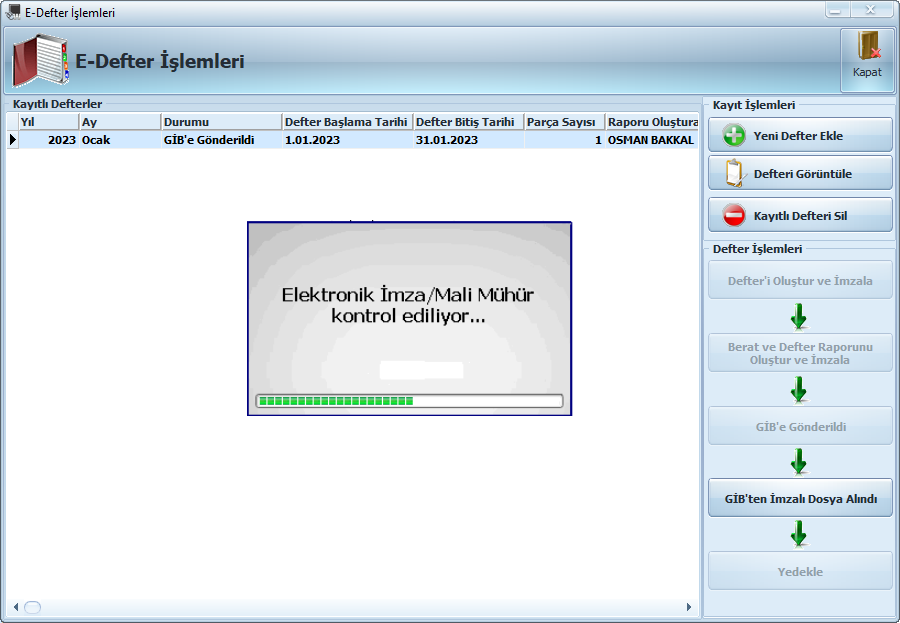Minimize the E-Defter İşlemleri window
This screenshot has height=623, width=900.
(836, 10)
